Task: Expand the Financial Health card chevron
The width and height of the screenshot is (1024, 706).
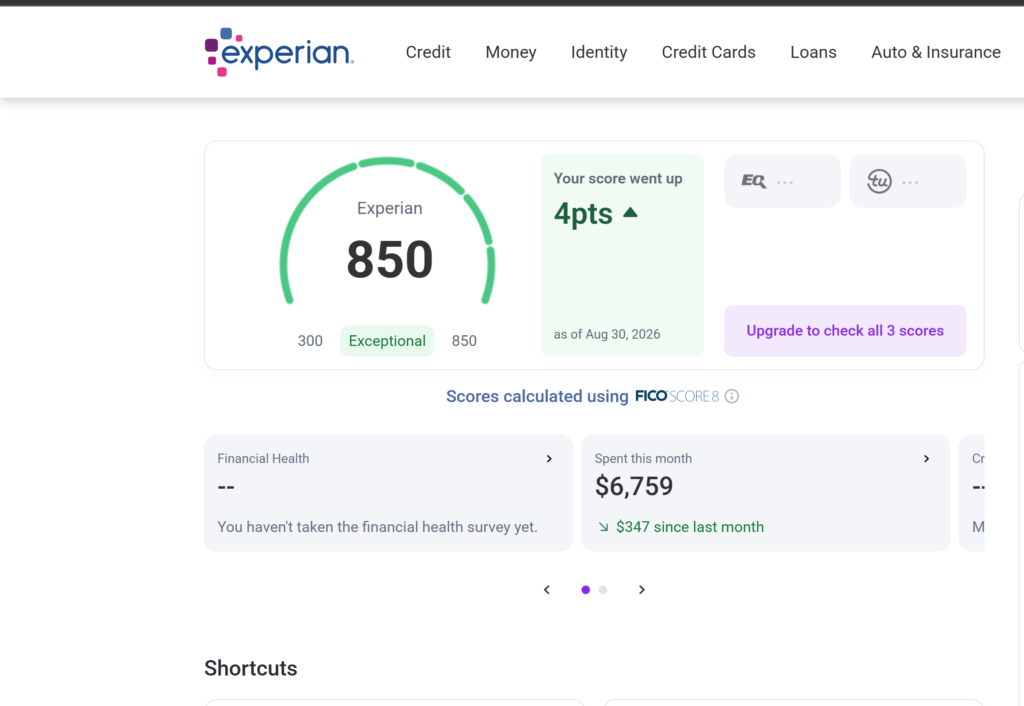Action: [549, 459]
